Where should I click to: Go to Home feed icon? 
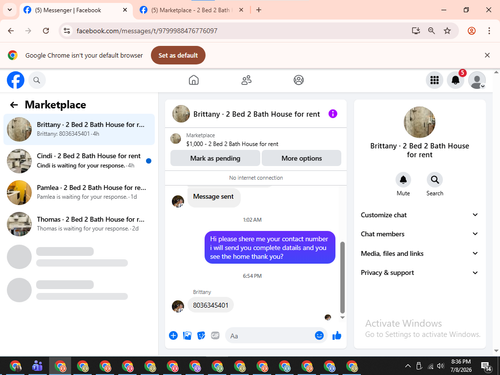[x=194, y=80]
